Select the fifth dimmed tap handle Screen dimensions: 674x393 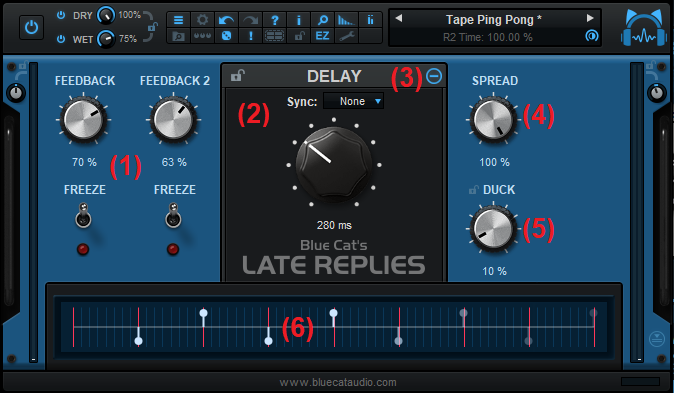coord(398,341)
